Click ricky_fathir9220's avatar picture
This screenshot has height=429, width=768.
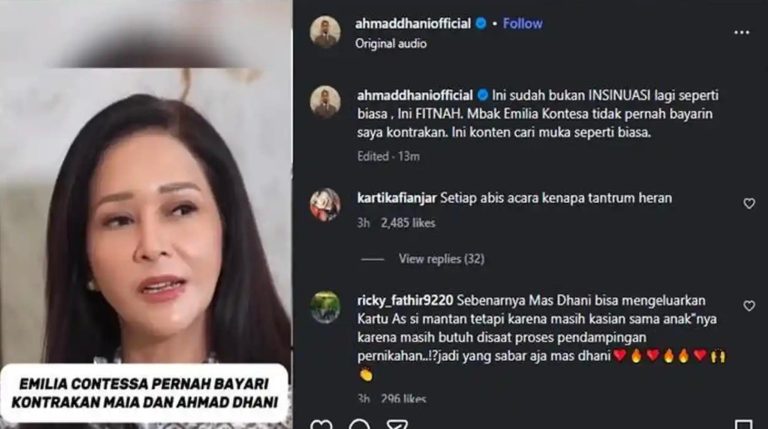[x=325, y=307]
